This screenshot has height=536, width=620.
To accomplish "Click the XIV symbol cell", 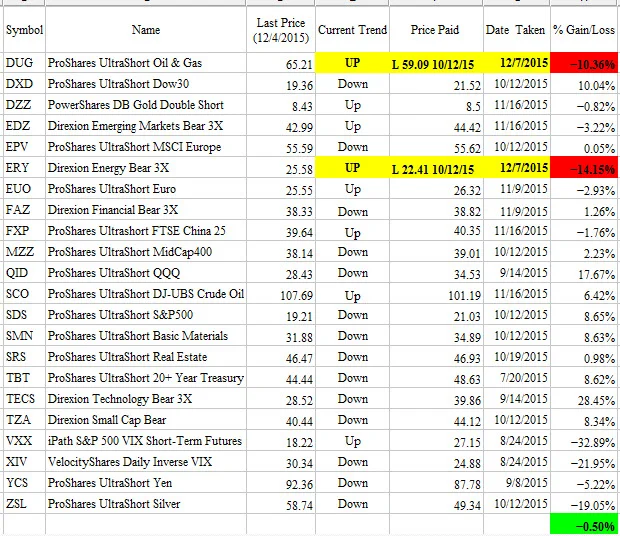I will (24, 461).
